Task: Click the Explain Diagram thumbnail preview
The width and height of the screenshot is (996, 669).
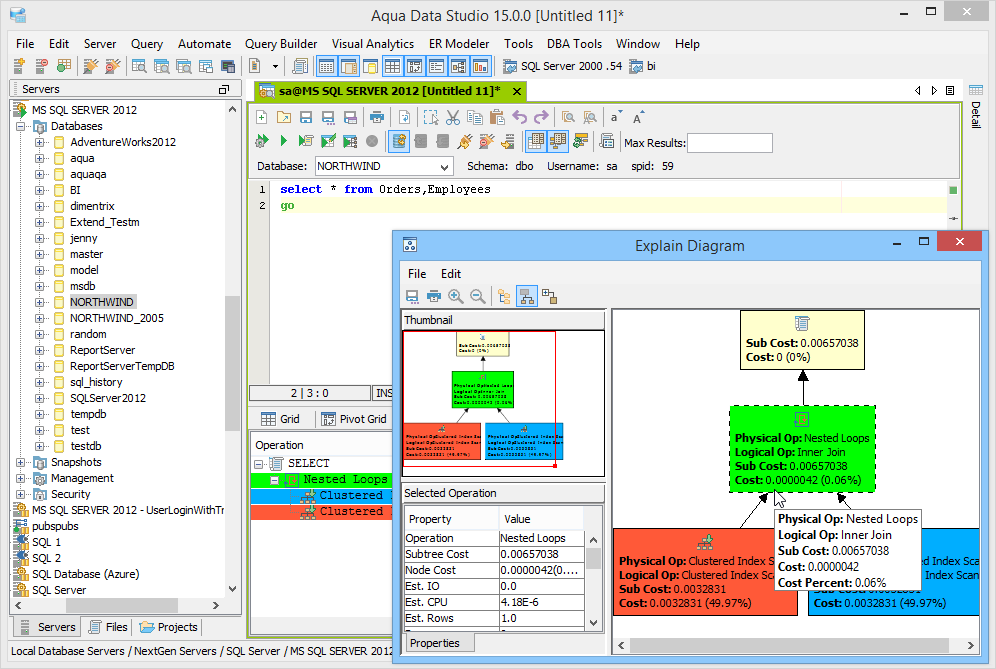Action: coord(503,403)
